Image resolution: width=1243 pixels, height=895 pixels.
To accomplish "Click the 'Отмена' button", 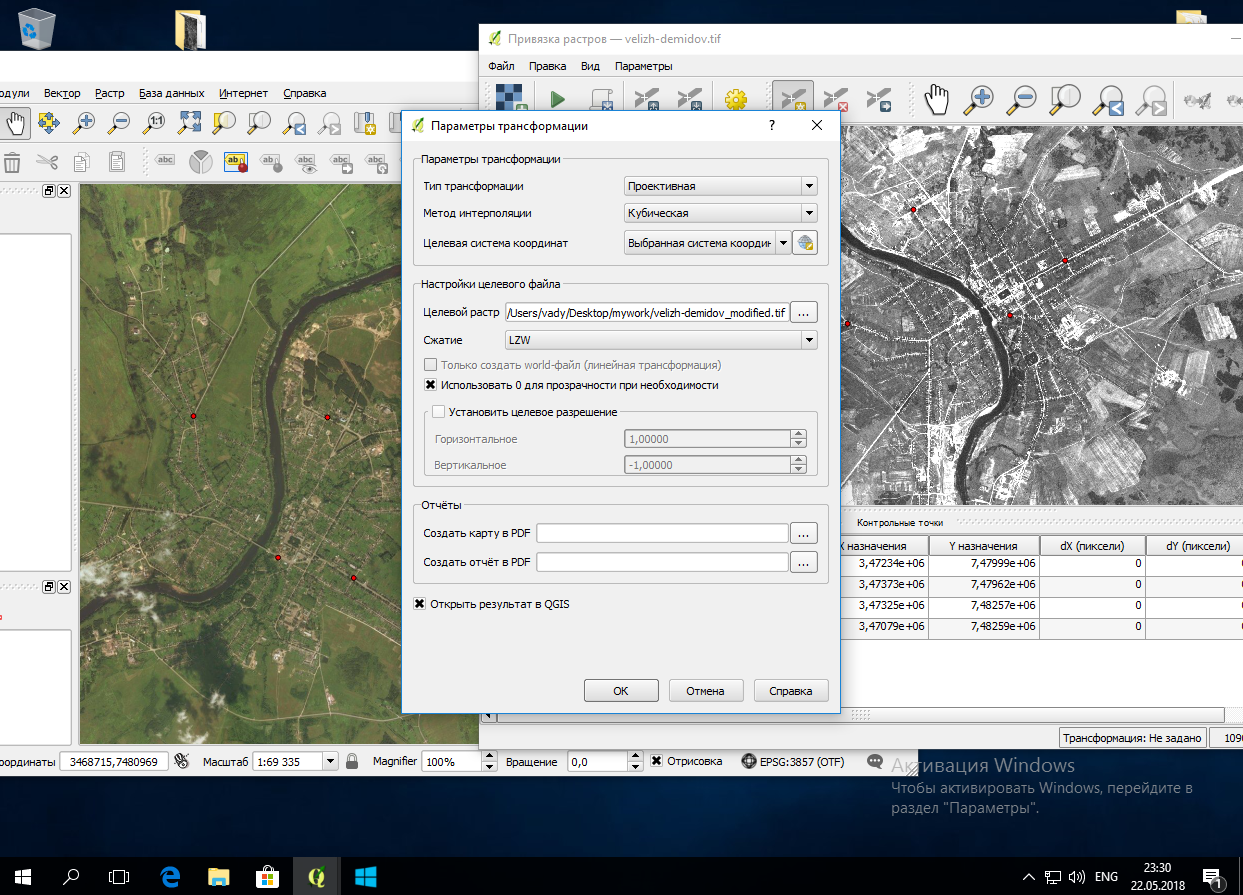I will (x=705, y=690).
